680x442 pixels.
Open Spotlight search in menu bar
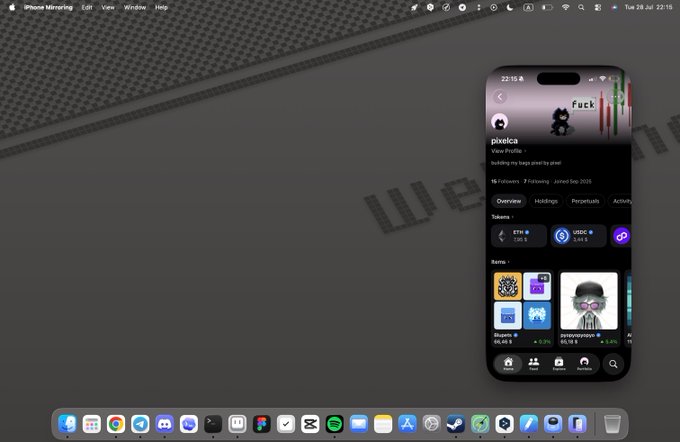pos(581,7)
